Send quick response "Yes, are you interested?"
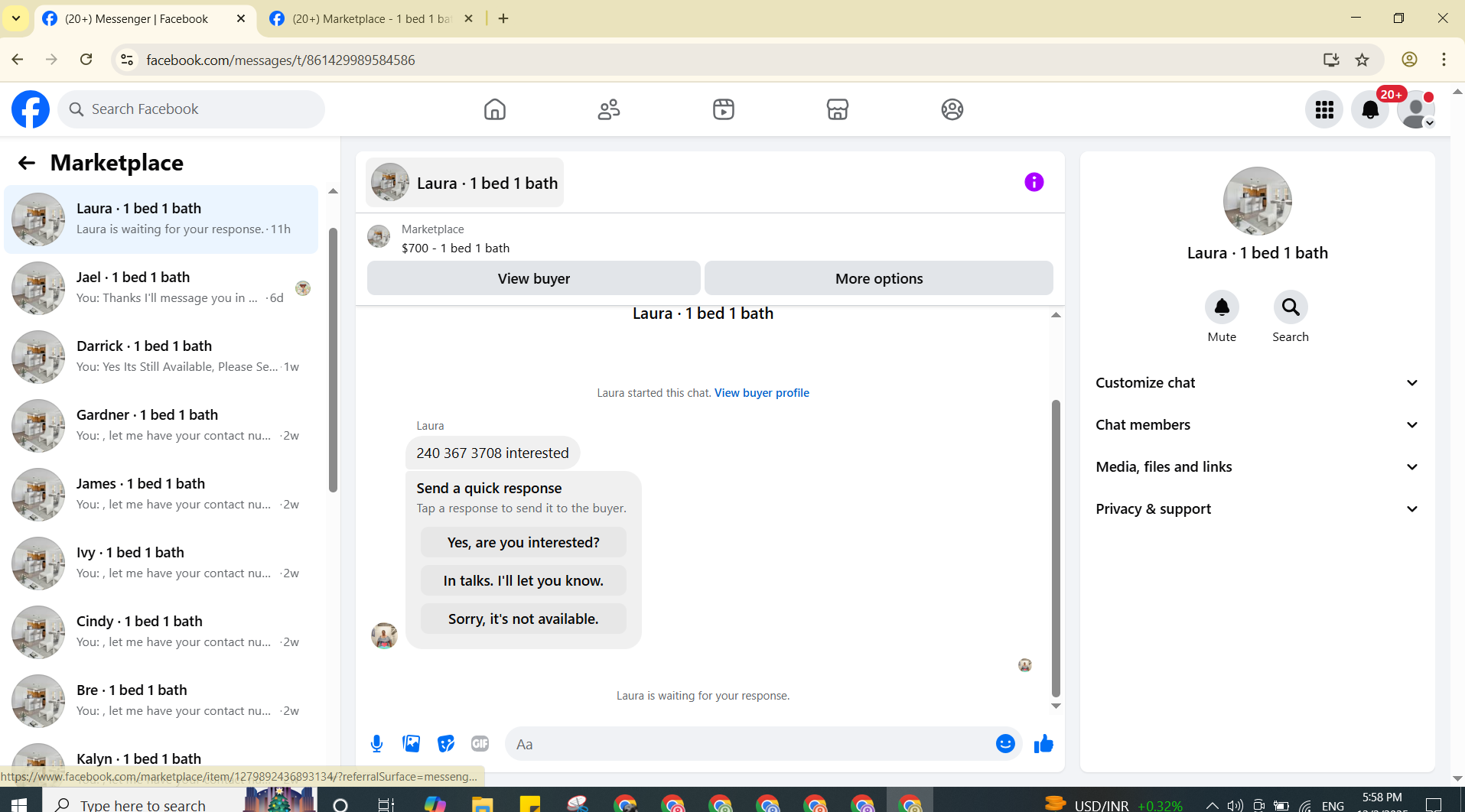This screenshot has width=1465, height=812. [523, 543]
